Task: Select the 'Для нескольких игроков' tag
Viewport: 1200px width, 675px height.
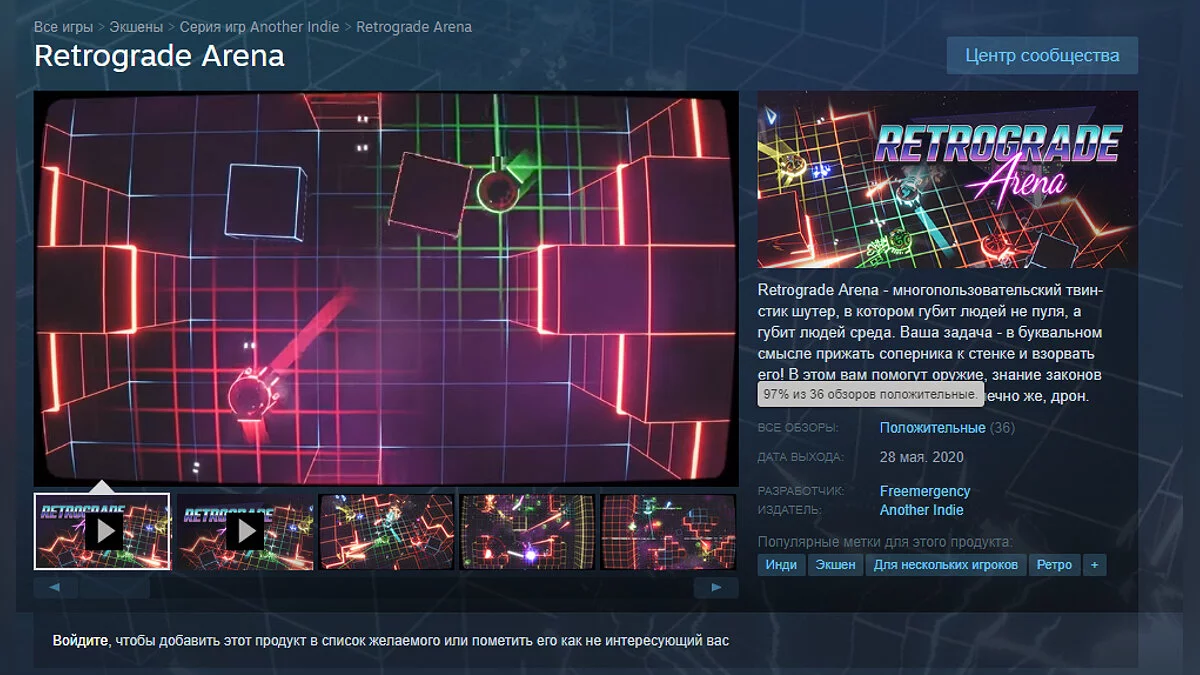Action: tap(946, 565)
